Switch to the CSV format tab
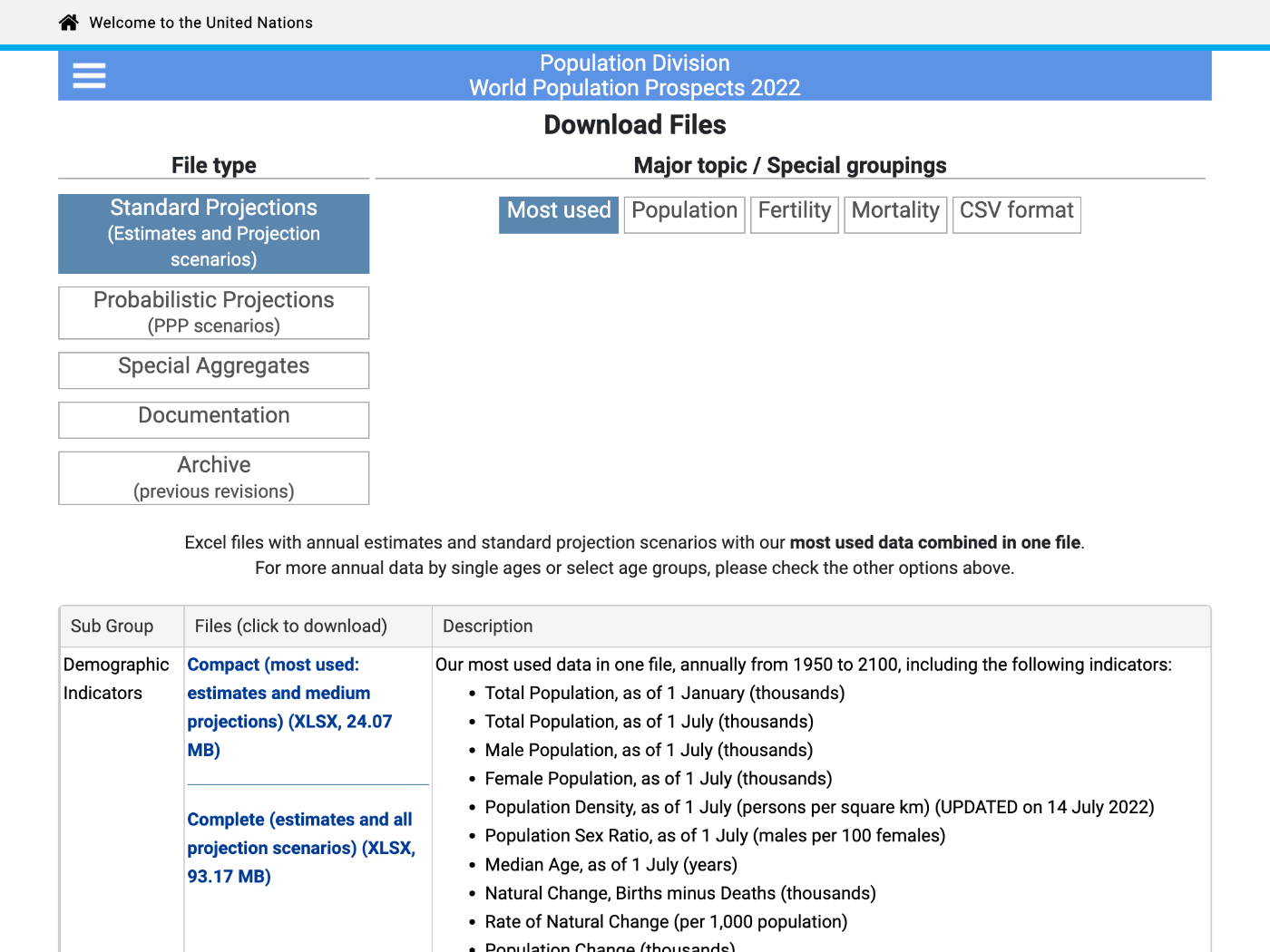Image resolution: width=1270 pixels, height=952 pixels. coord(1017,215)
